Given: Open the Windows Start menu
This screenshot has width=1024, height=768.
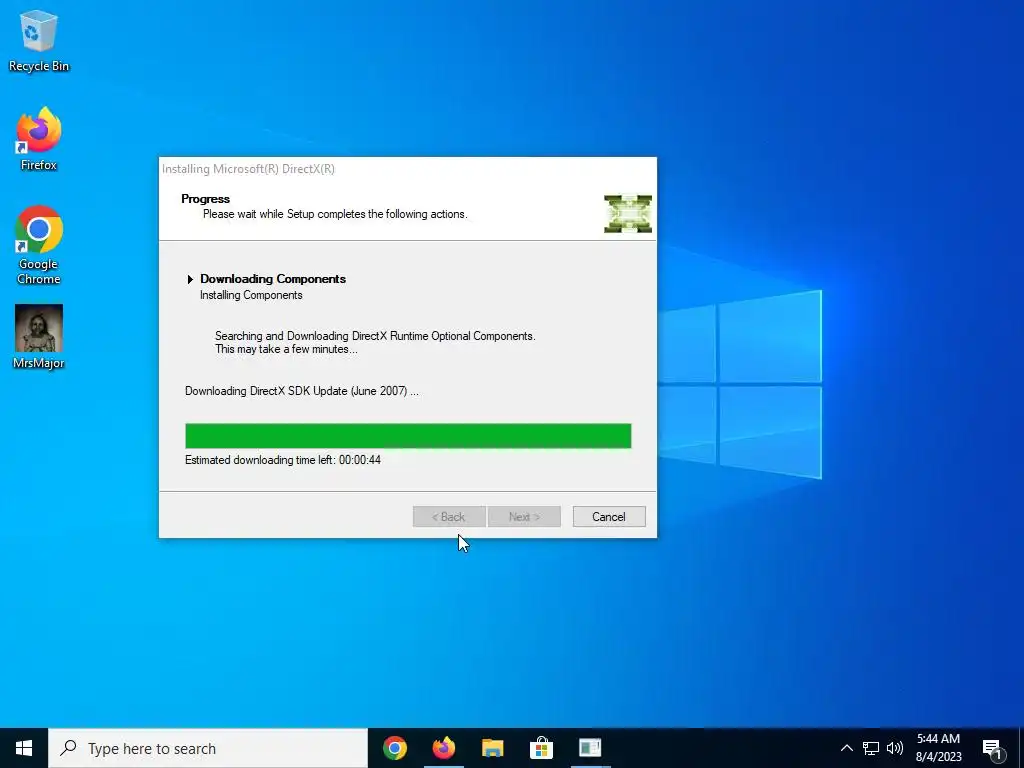Looking at the screenshot, I should (x=24, y=748).
